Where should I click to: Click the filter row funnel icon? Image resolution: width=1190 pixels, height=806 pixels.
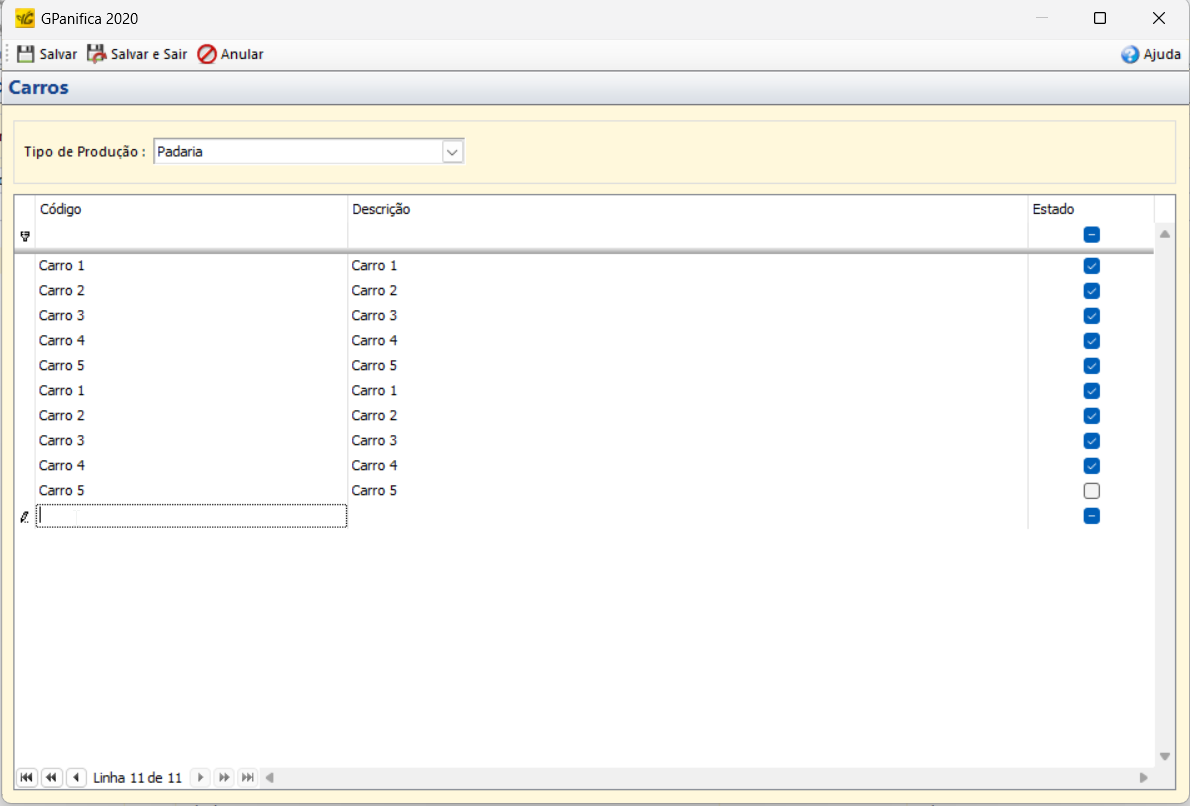tap(25, 236)
